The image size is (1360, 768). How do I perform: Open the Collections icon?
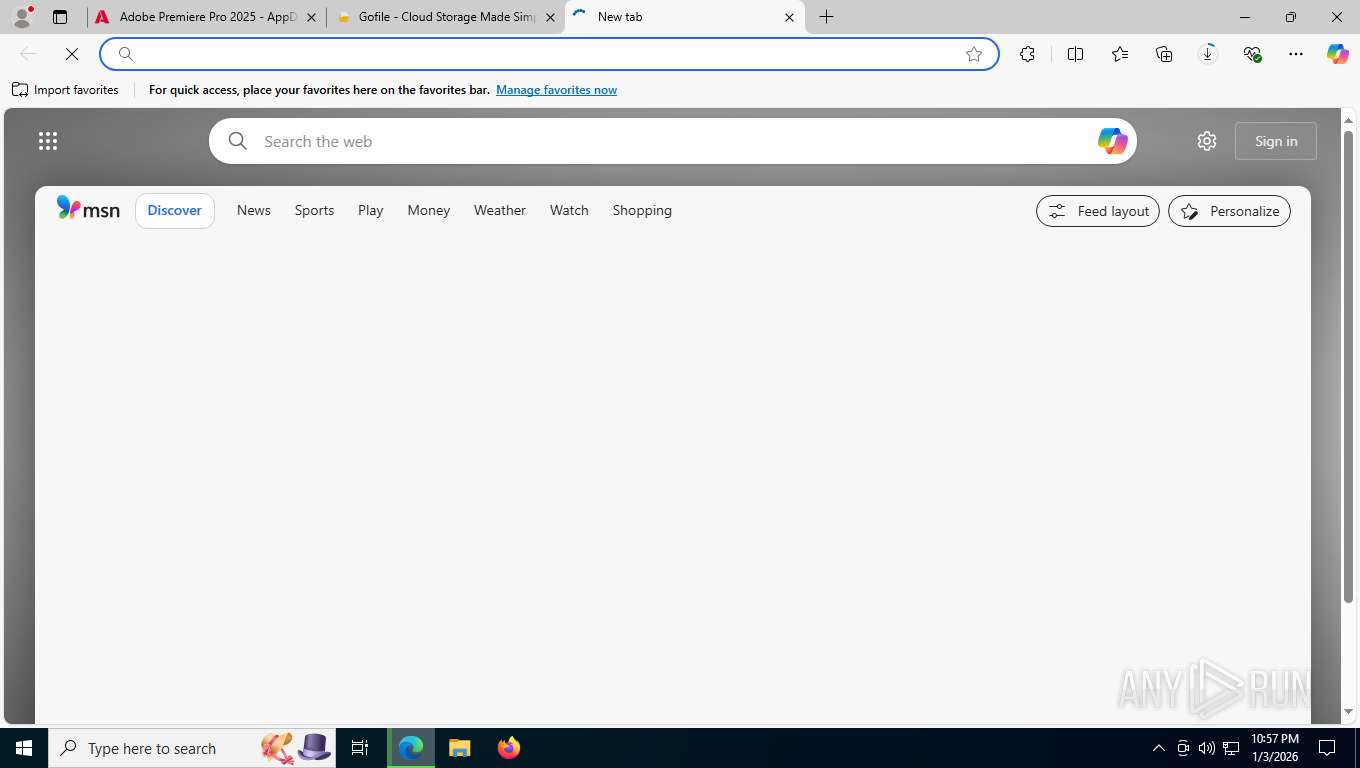click(1164, 54)
